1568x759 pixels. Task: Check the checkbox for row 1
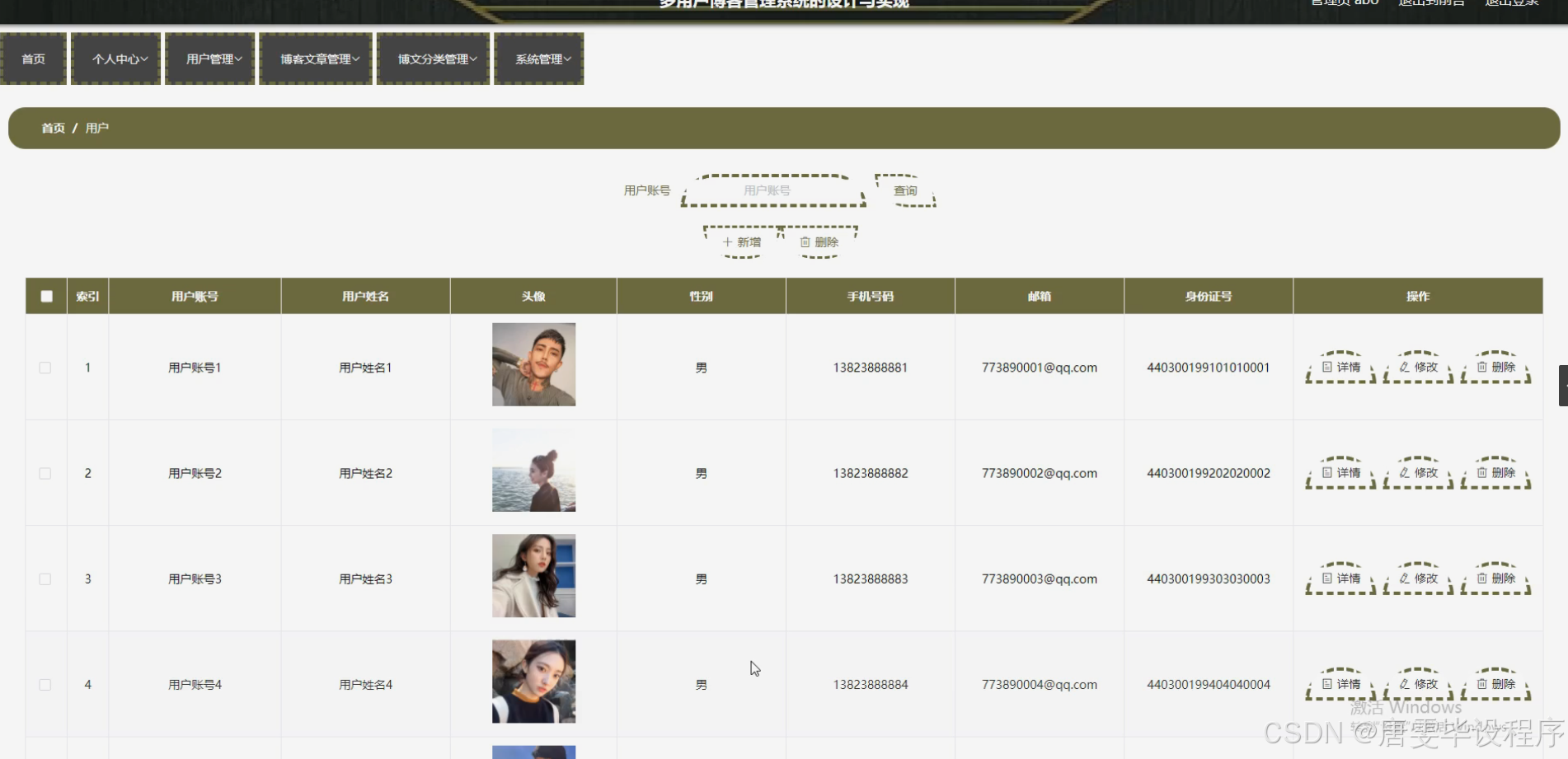coord(45,368)
